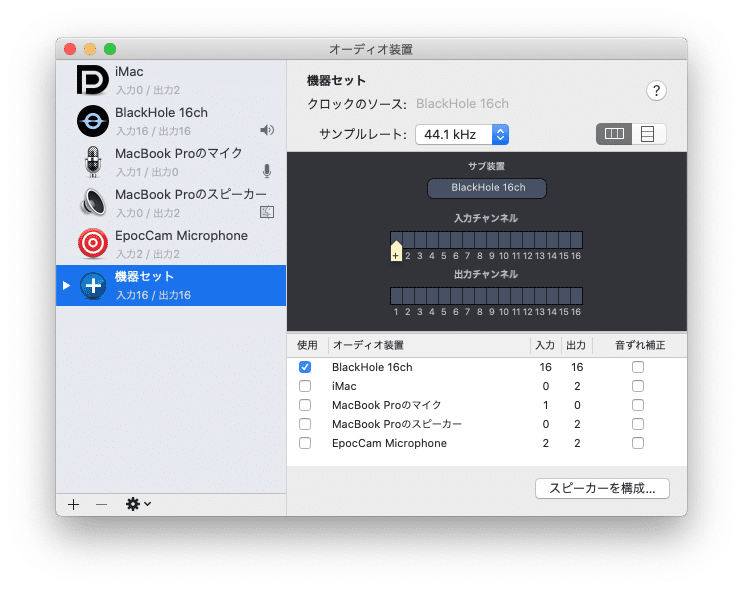Enable 音ずれ補正 for MacBook Proのマイク

[x=638, y=405]
